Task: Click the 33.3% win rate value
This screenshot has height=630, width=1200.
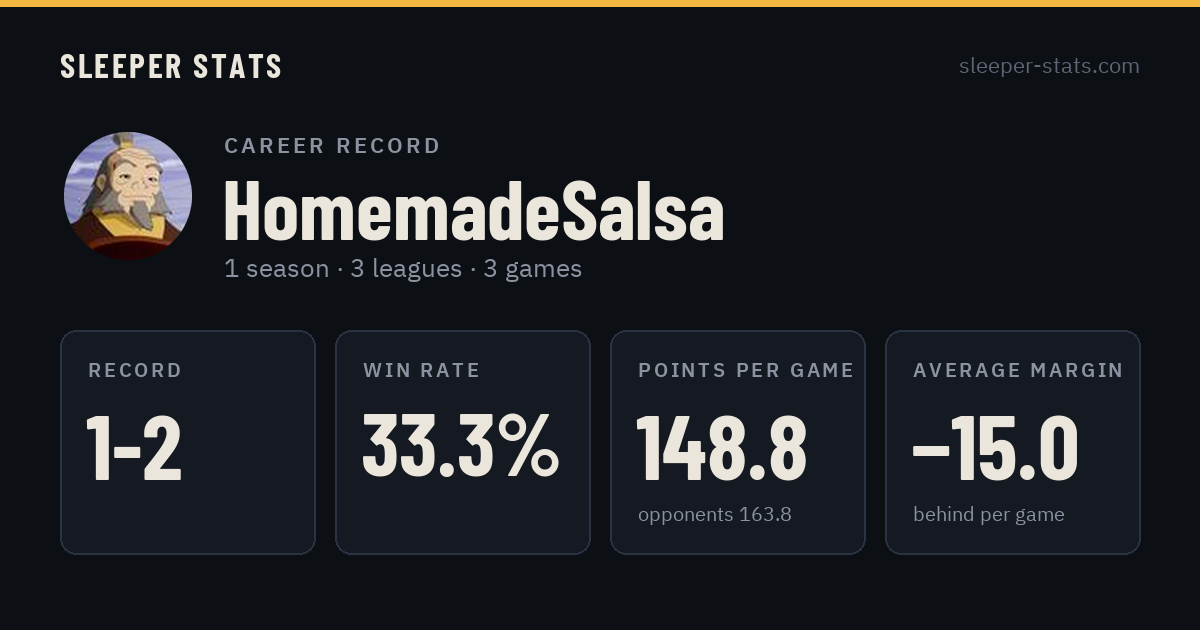Action: pos(460,447)
